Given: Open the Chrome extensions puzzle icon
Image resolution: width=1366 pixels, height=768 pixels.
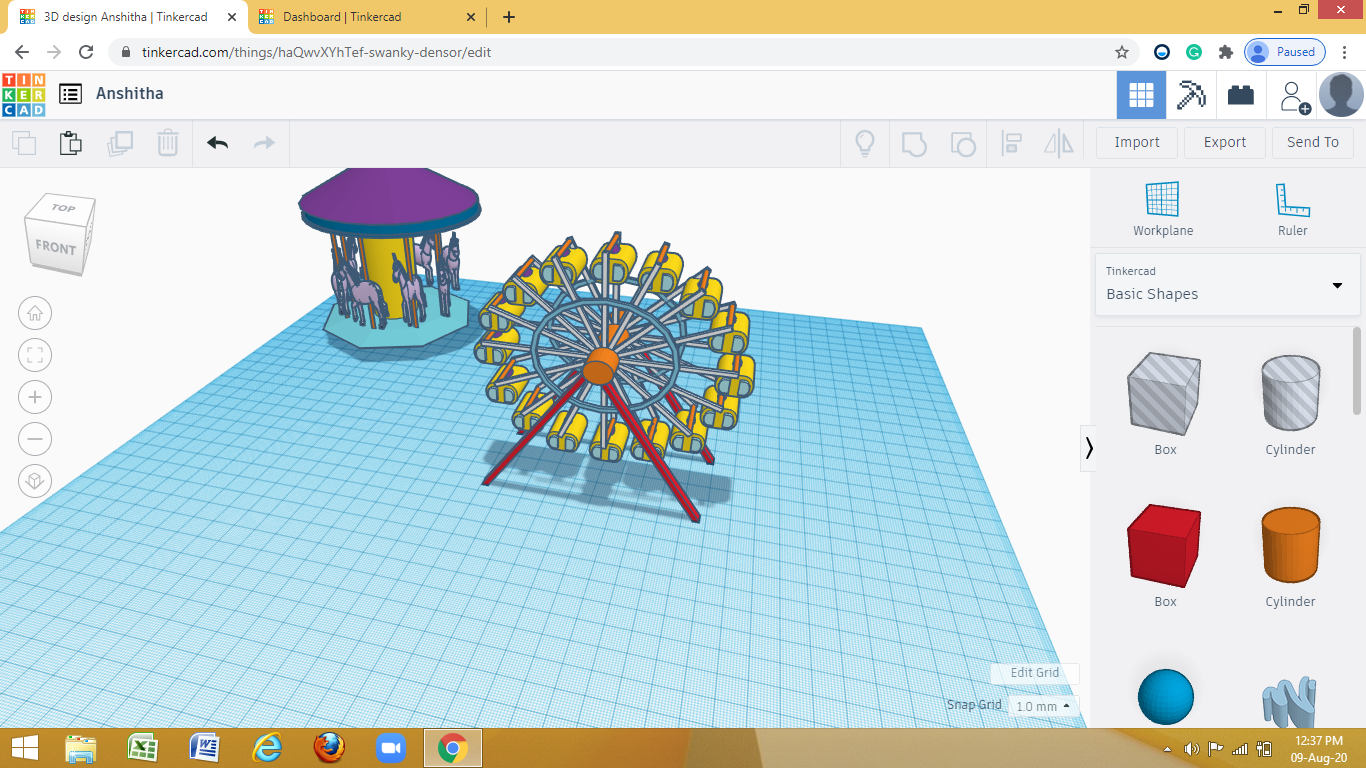Looking at the screenshot, I should pyautogui.click(x=1226, y=52).
